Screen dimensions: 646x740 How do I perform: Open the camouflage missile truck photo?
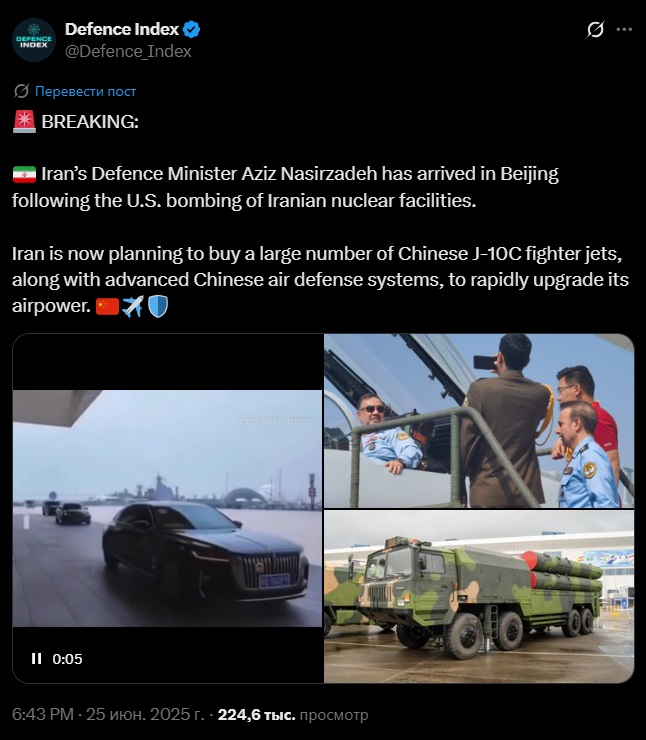[479, 597]
